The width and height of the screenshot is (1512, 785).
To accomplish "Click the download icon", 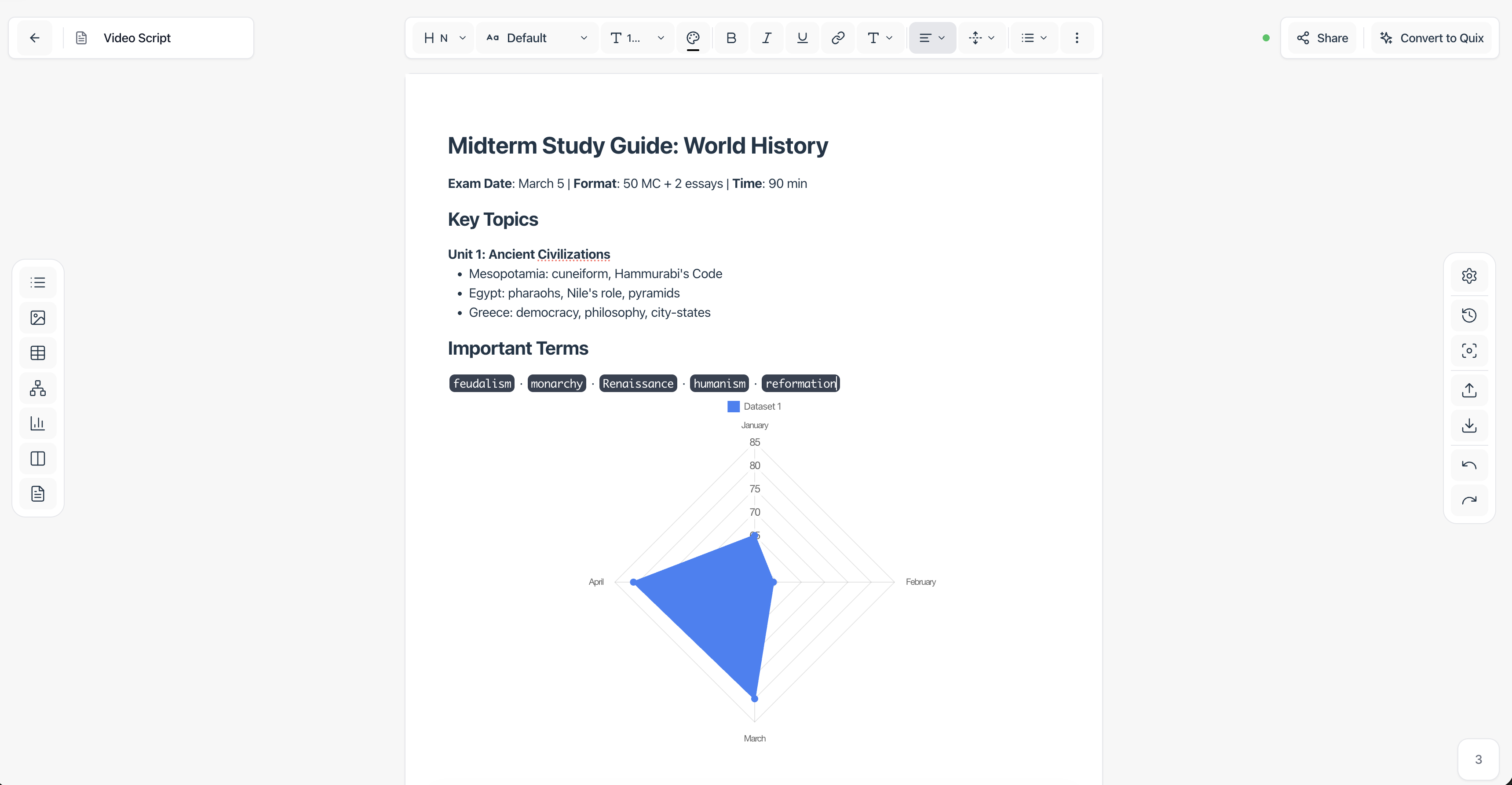I will 1468,426.
